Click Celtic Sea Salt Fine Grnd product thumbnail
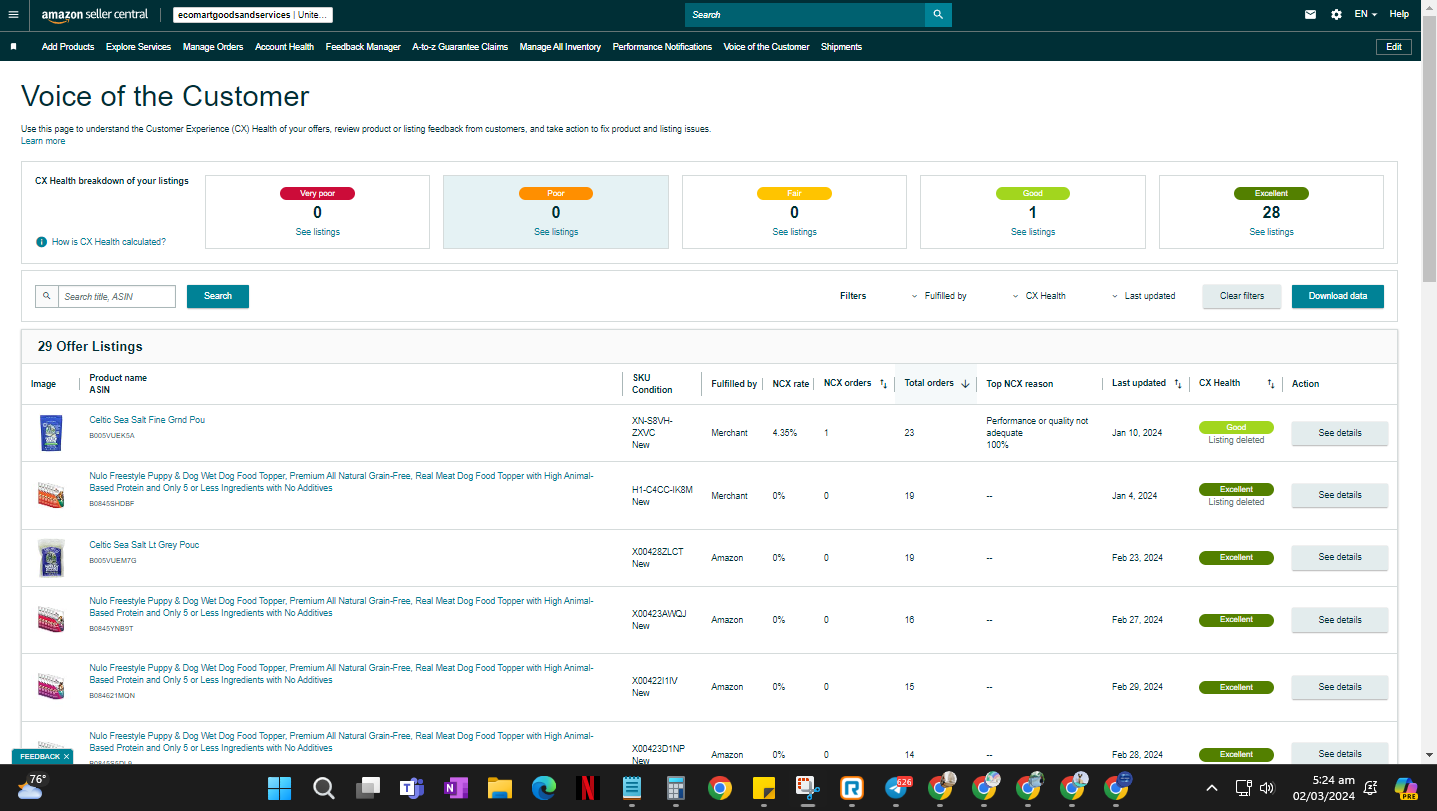 click(x=50, y=433)
